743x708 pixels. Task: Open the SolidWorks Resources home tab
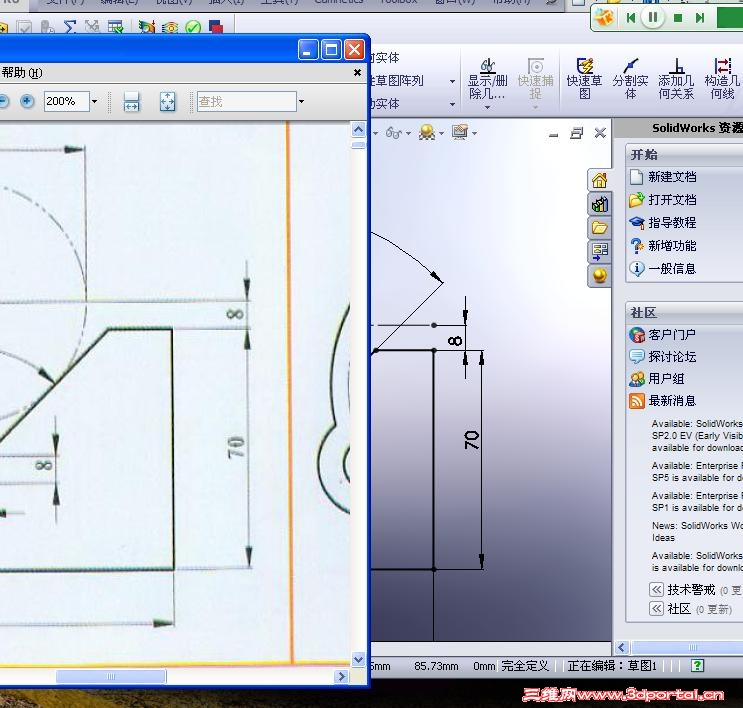pyautogui.click(x=599, y=180)
